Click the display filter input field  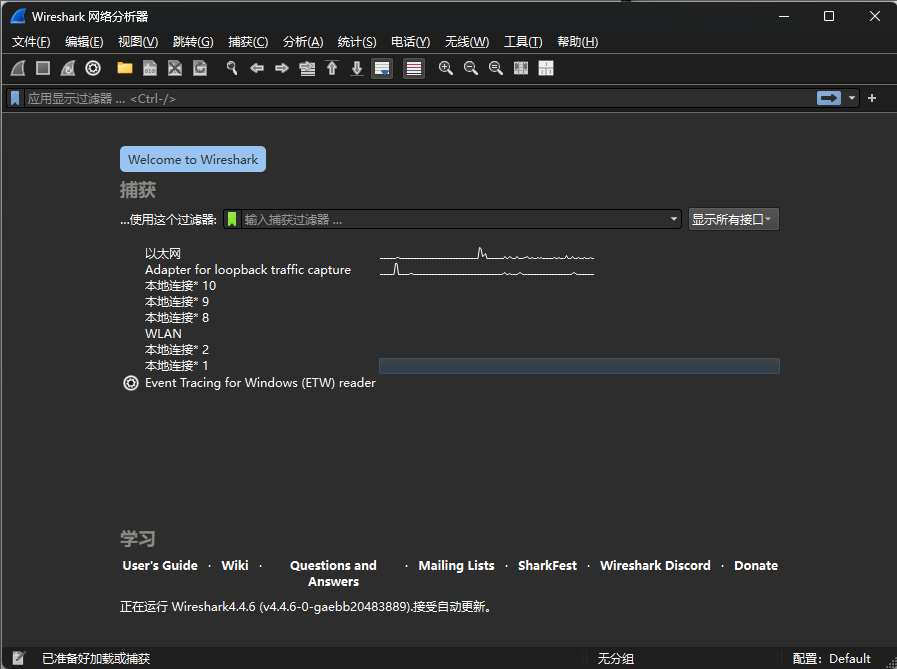click(x=420, y=98)
